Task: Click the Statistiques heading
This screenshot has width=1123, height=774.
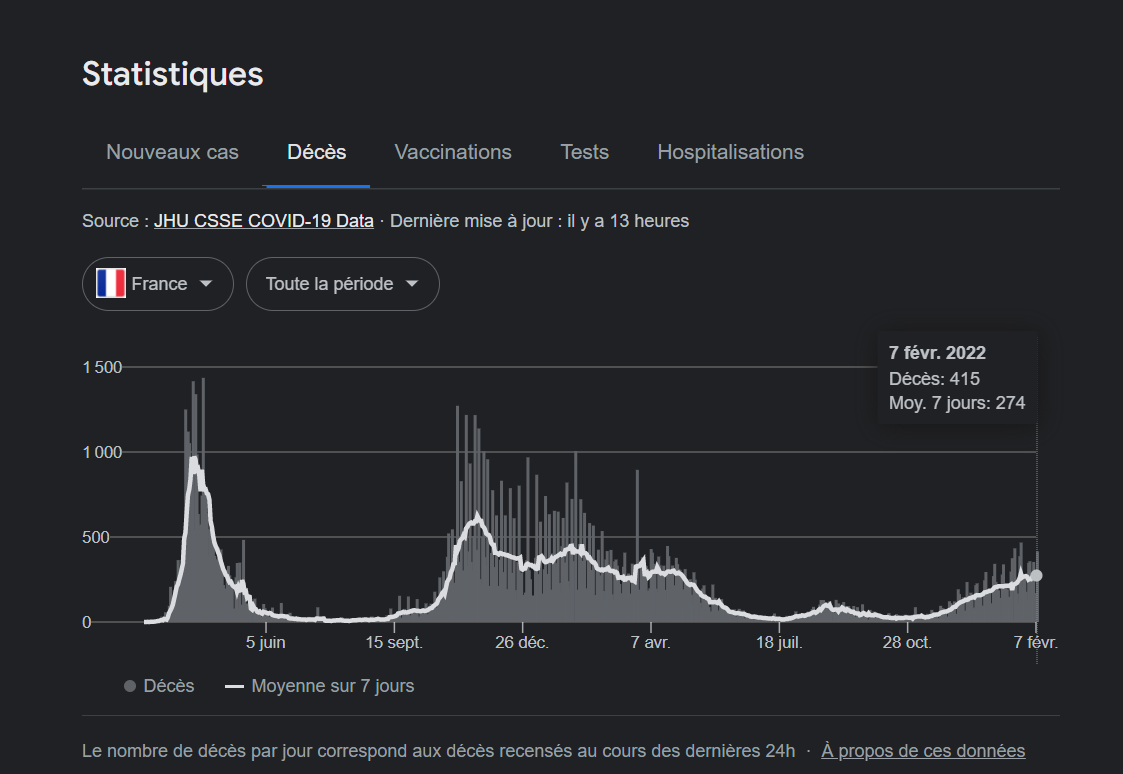Action: pyautogui.click(x=173, y=74)
